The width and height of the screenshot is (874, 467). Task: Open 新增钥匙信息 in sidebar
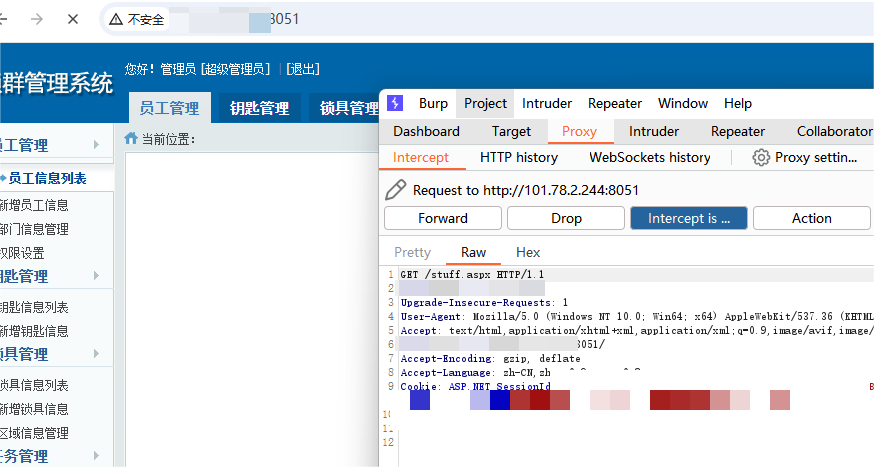tap(34, 332)
